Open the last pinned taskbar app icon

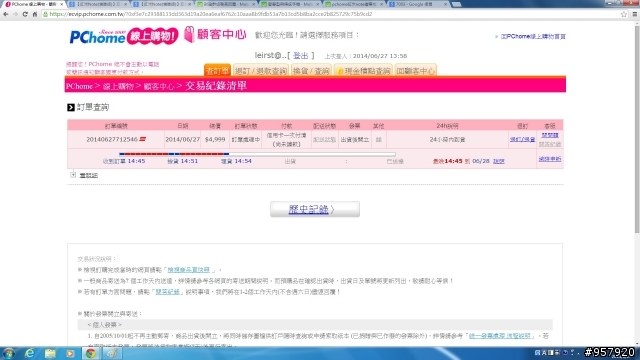(x=112, y=353)
